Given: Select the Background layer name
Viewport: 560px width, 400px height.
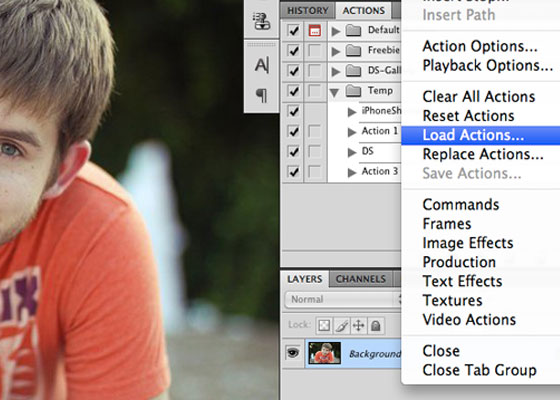Looking at the screenshot, I should [x=374, y=354].
